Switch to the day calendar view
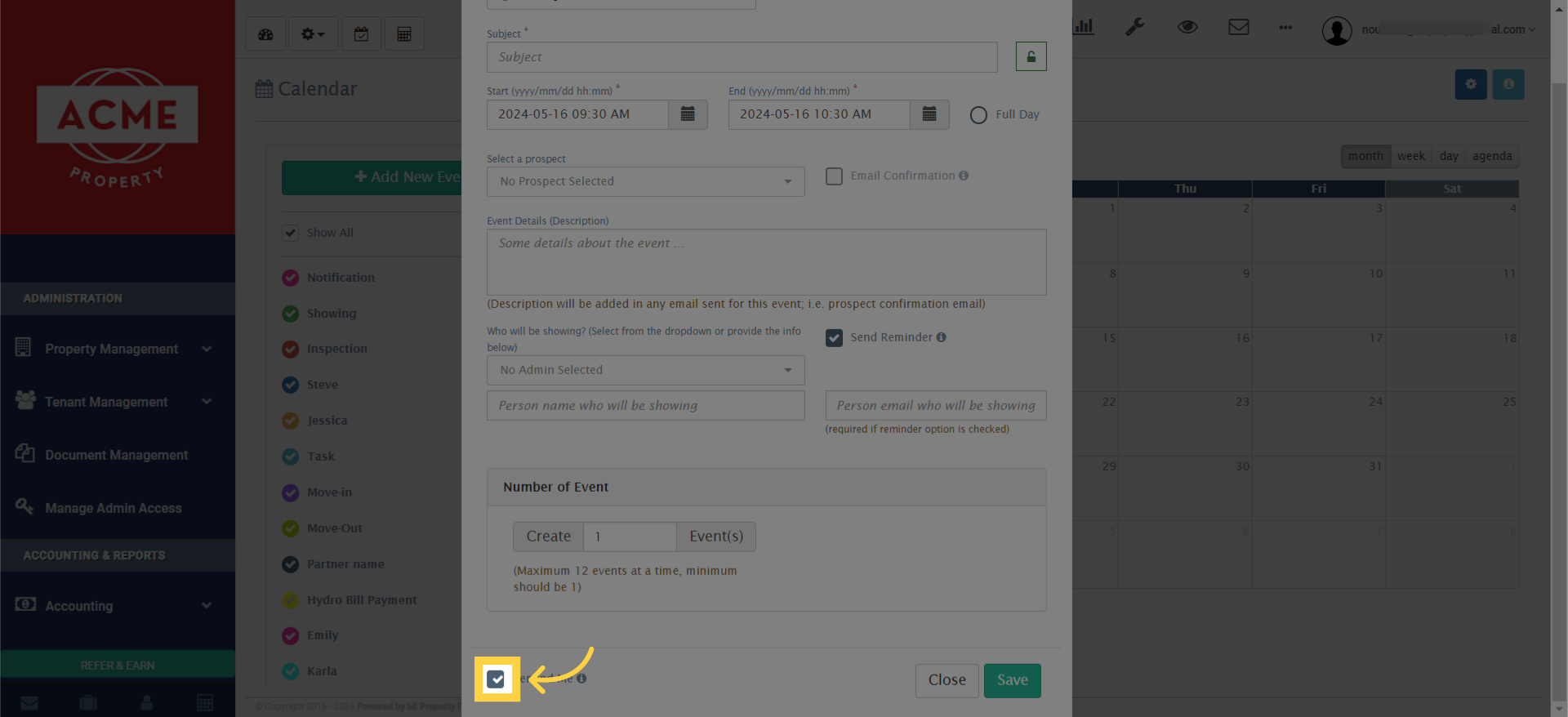This screenshot has height=717, width=1568. pyautogui.click(x=1449, y=156)
